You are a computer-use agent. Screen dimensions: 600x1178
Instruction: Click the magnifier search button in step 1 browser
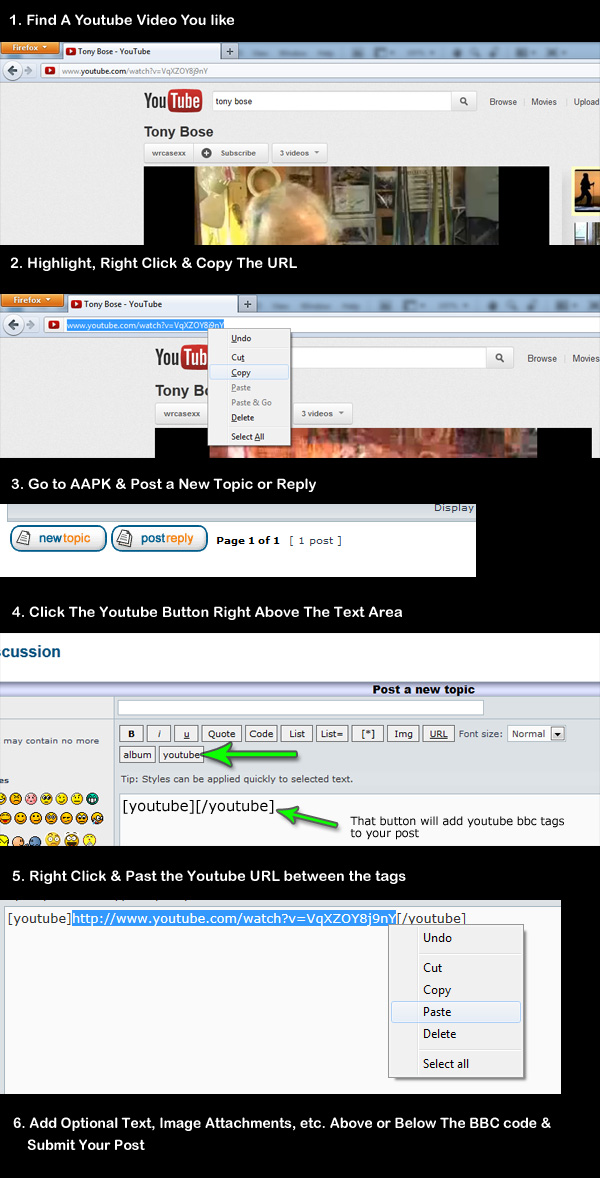tap(464, 101)
